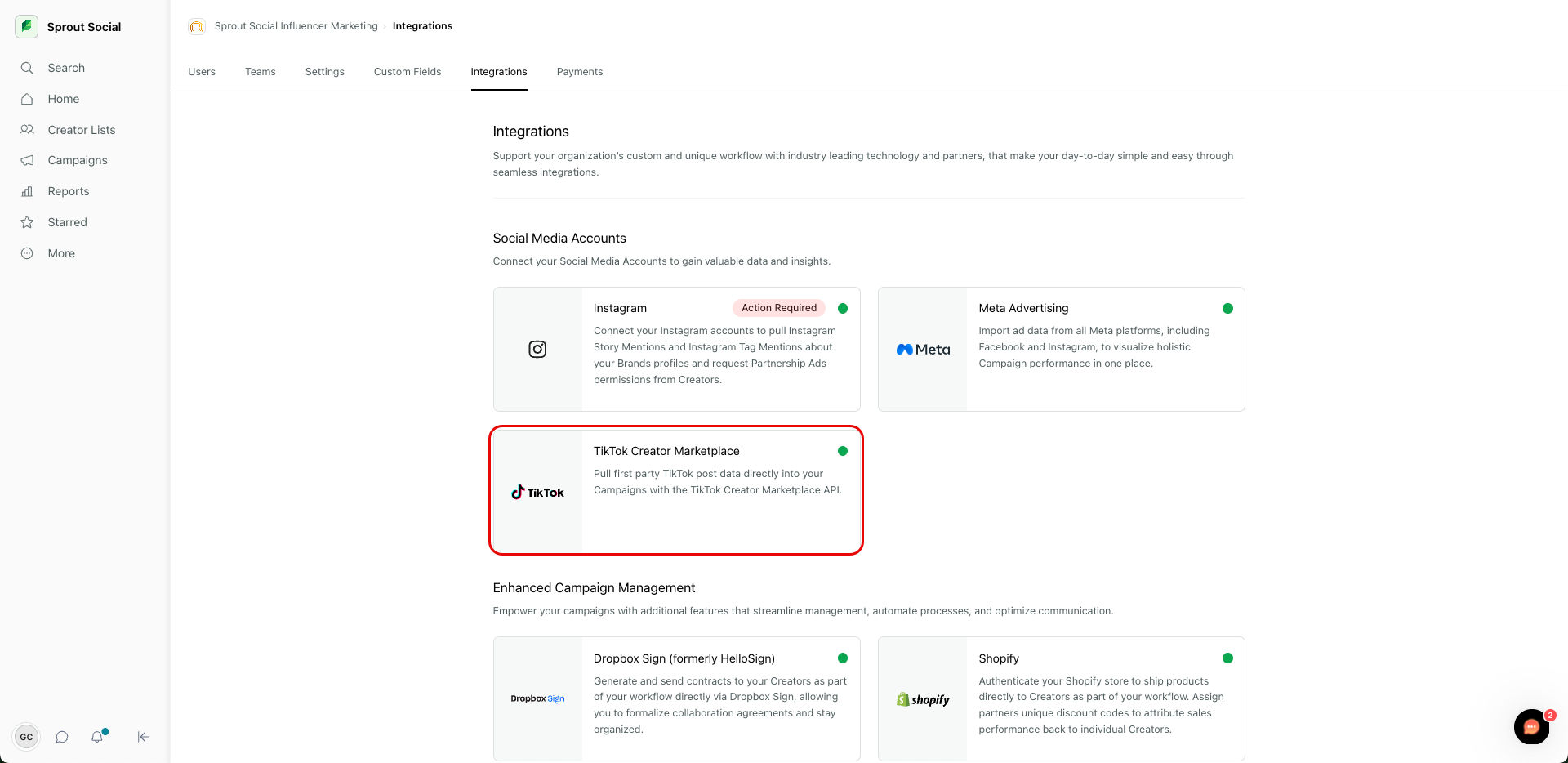This screenshot has width=1568, height=763.
Task: Switch to the Settings tab
Action: [x=325, y=72]
